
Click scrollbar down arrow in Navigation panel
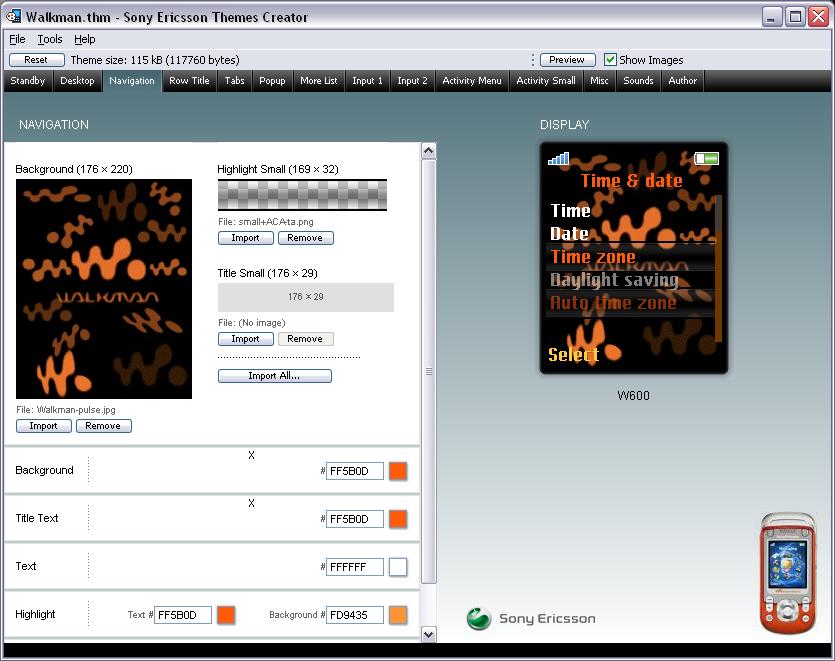click(429, 634)
